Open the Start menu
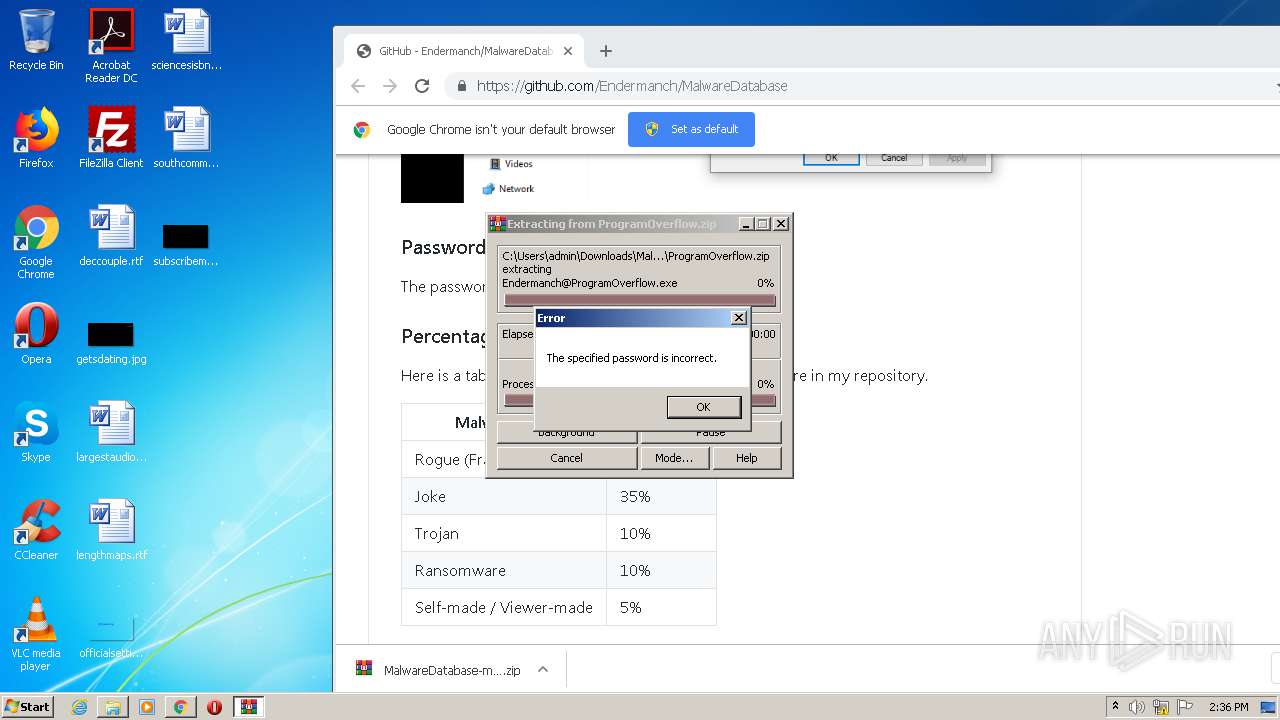This screenshot has width=1280, height=720. (x=28, y=707)
